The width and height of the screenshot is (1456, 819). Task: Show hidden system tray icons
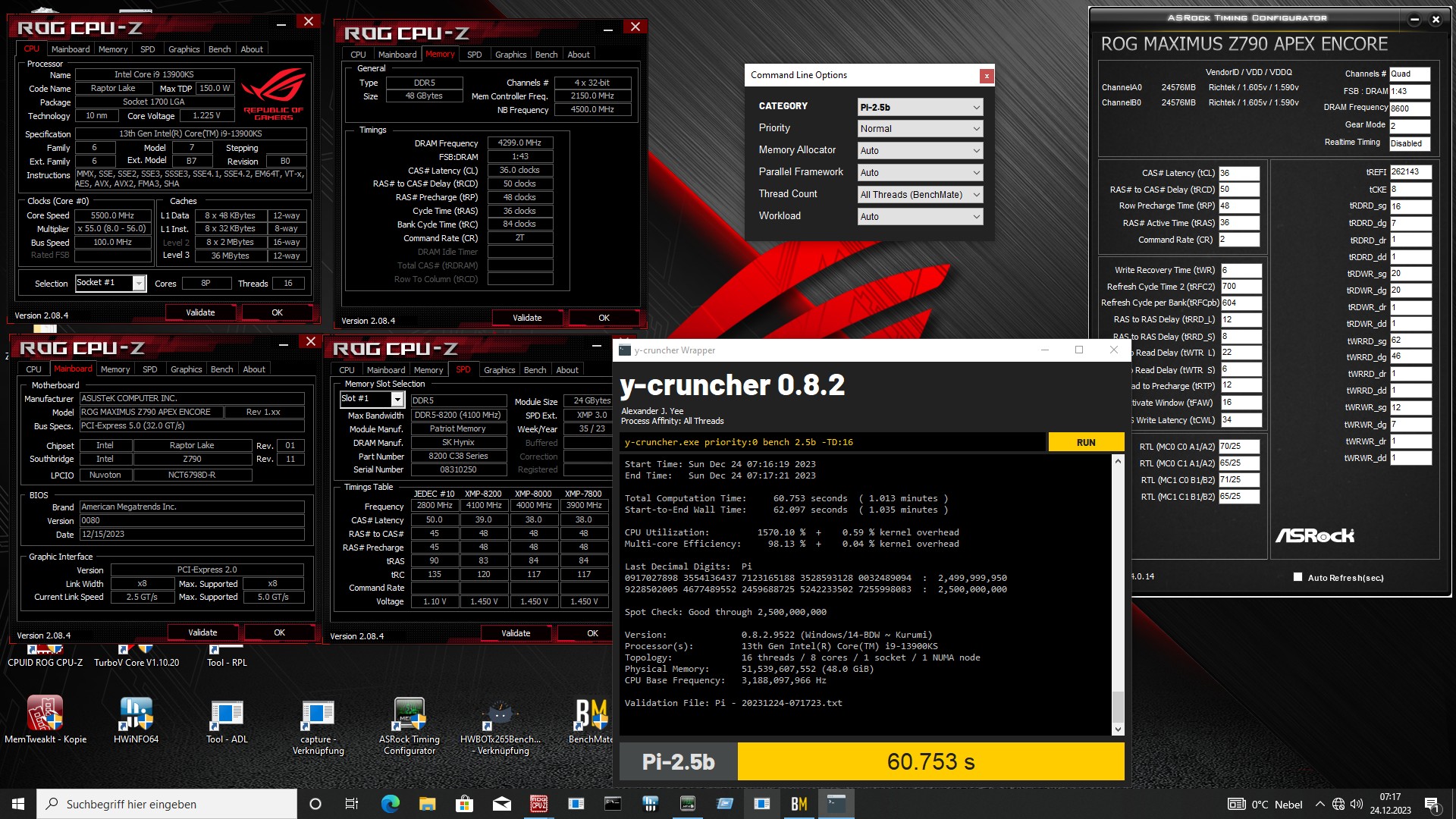pos(1319,805)
